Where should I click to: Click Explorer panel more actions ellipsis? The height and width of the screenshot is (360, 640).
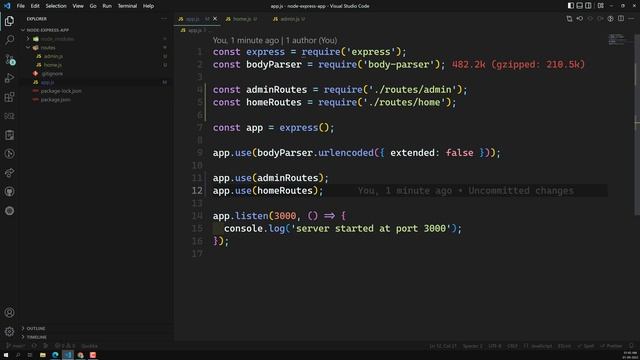164,19
